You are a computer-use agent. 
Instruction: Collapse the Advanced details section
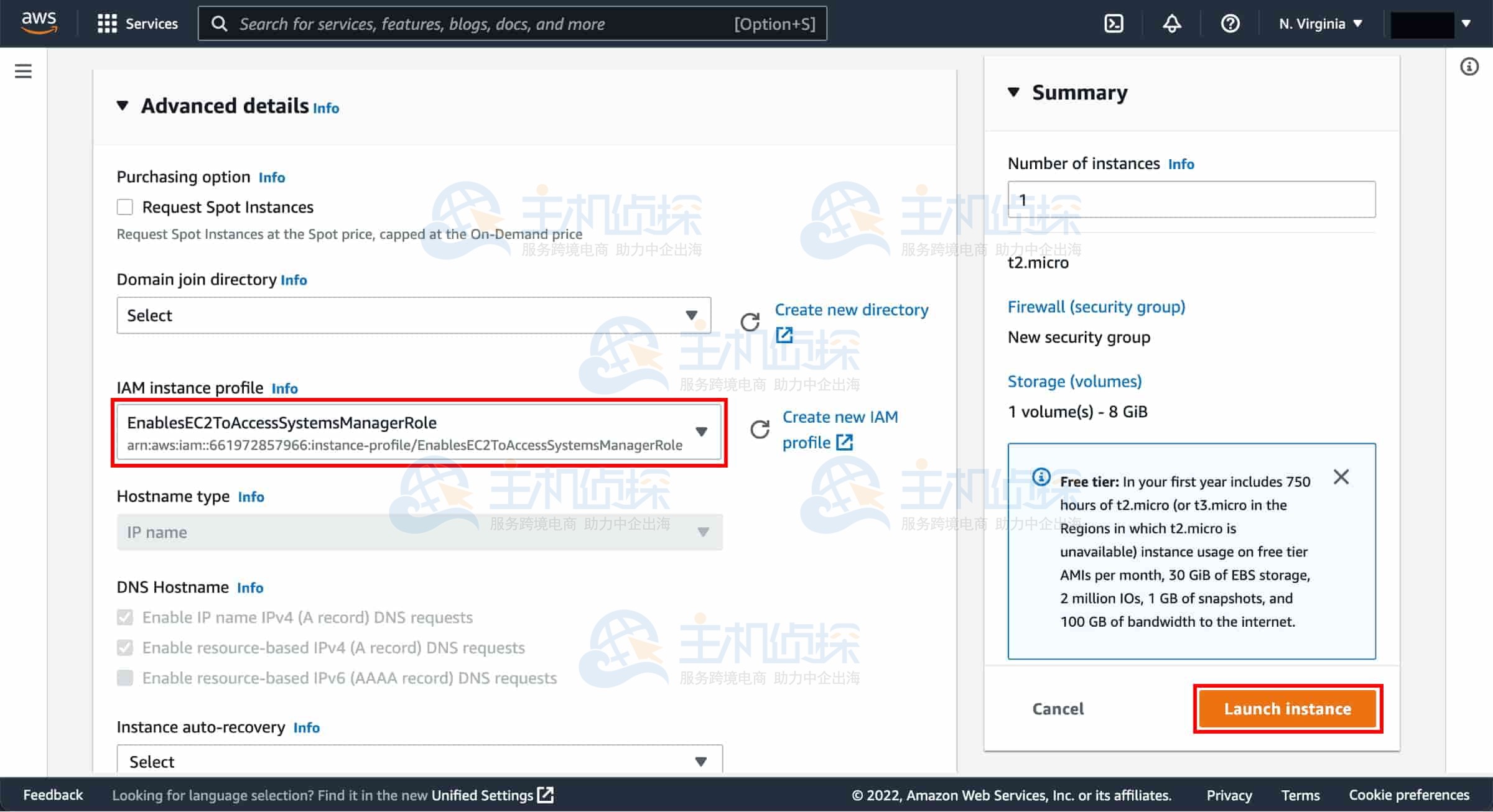click(123, 106)
